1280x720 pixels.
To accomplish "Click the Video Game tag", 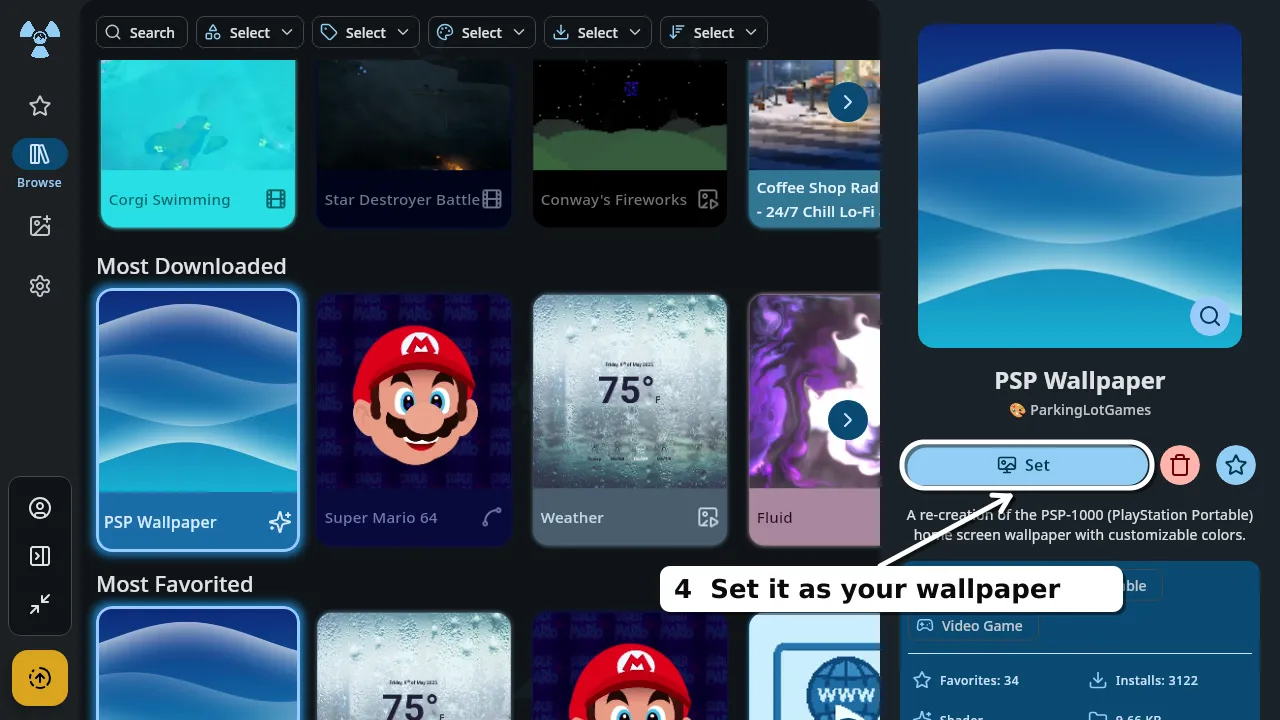I will (x=972, y=626).
